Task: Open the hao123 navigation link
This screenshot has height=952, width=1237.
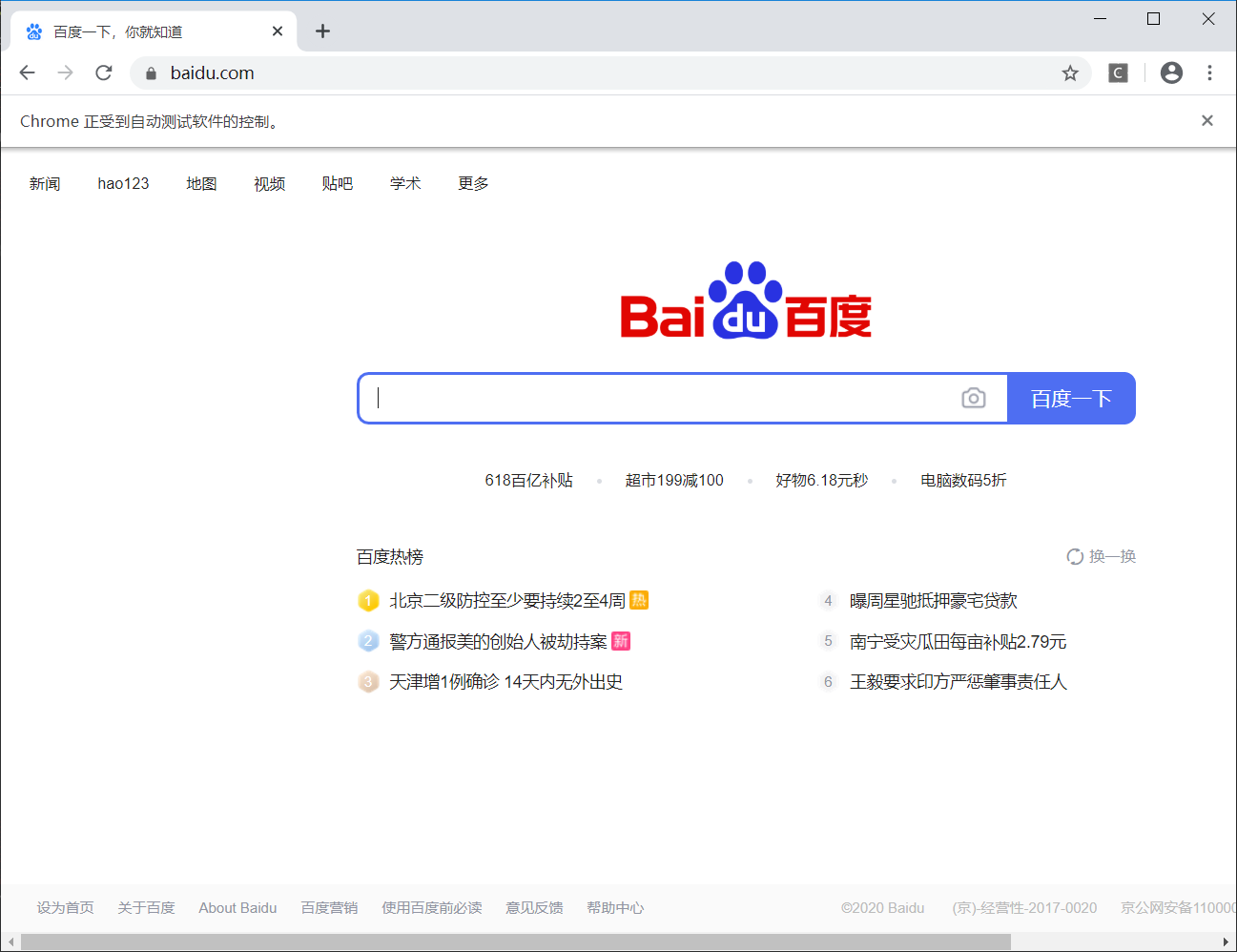Action: tap(123, 183)
